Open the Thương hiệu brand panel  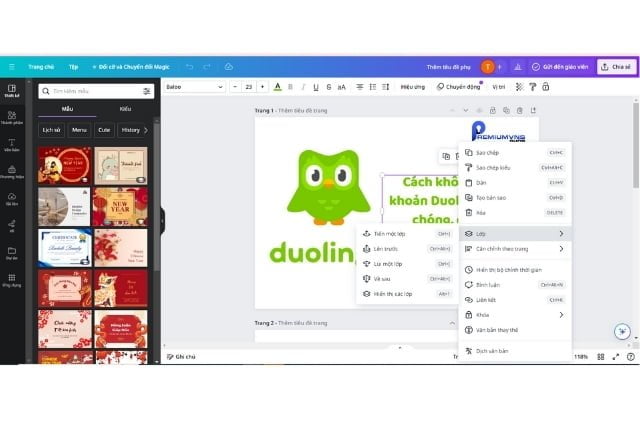point(12,172)
